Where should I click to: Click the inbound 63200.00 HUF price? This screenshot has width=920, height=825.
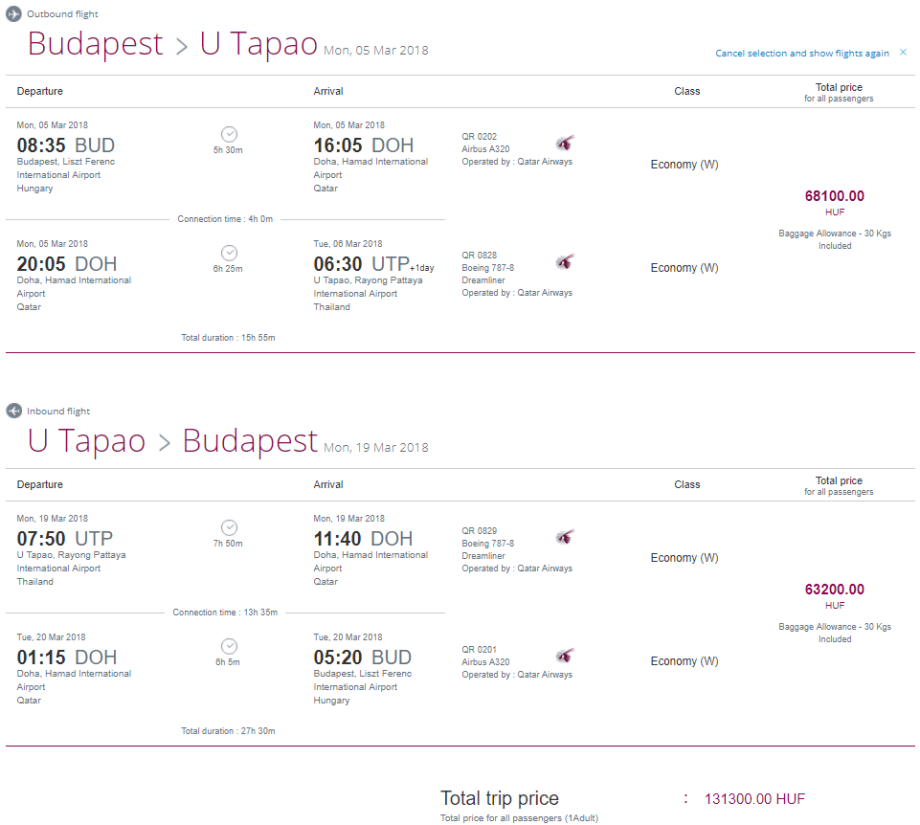[834, 589]
